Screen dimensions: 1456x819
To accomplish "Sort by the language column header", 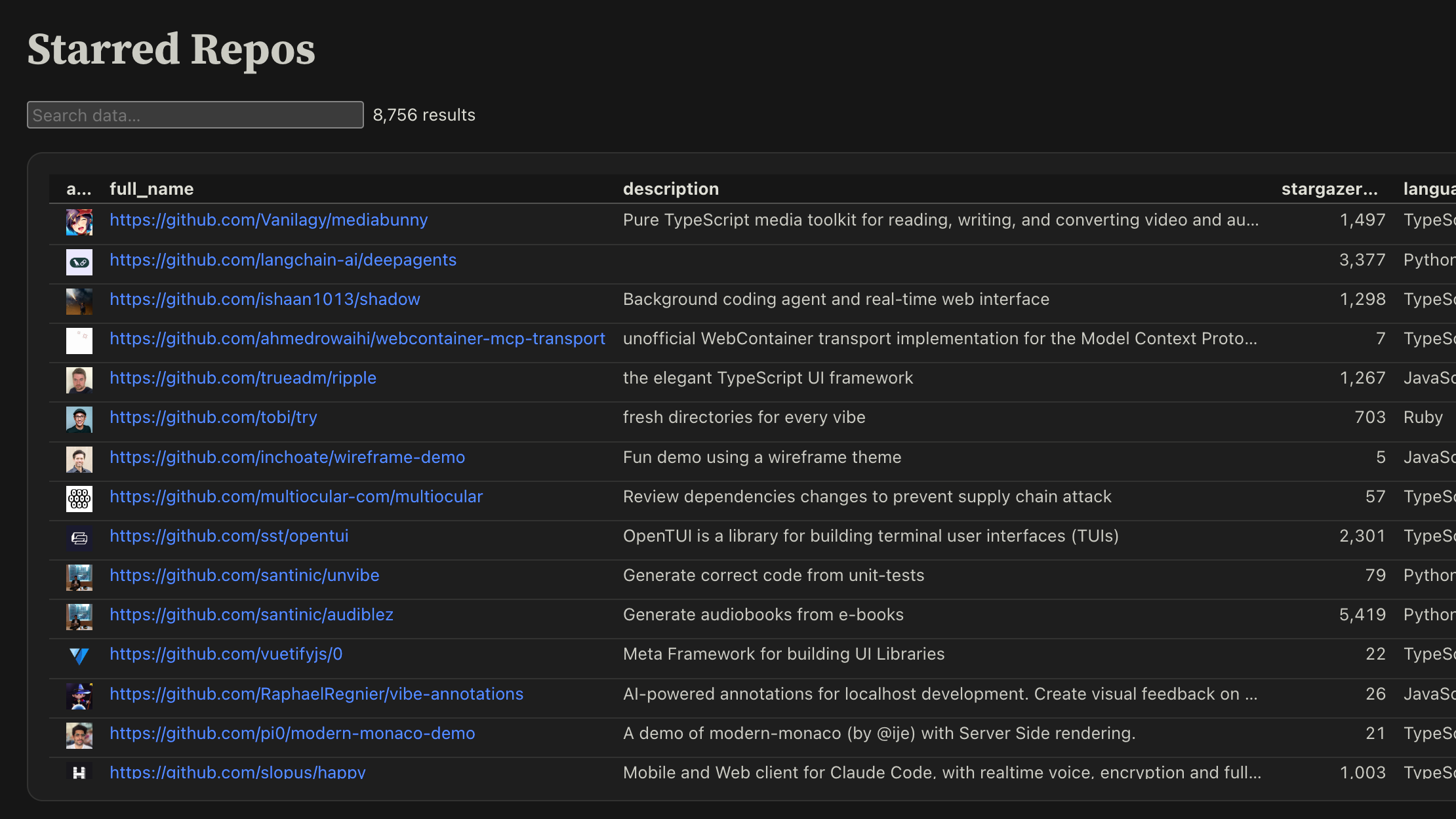I will pyautogui.click(x=1428, y=189).
